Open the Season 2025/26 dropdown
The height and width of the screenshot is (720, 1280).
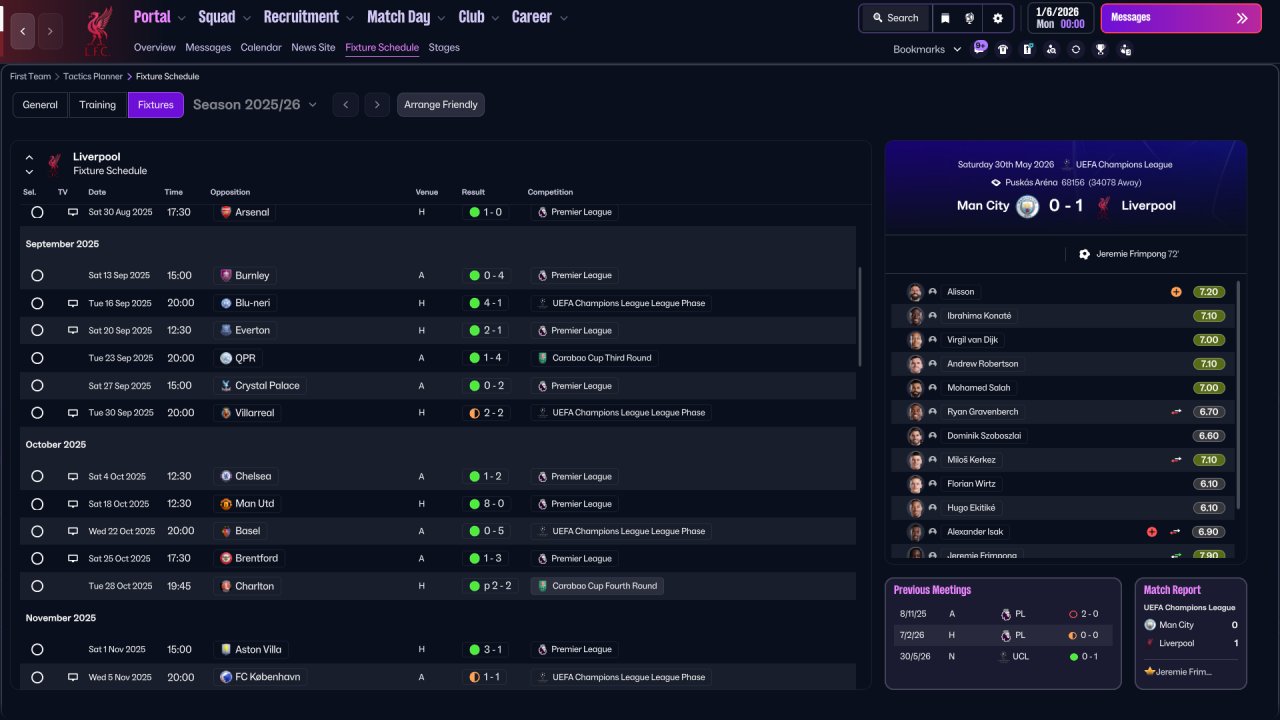(x=255, y=105)
